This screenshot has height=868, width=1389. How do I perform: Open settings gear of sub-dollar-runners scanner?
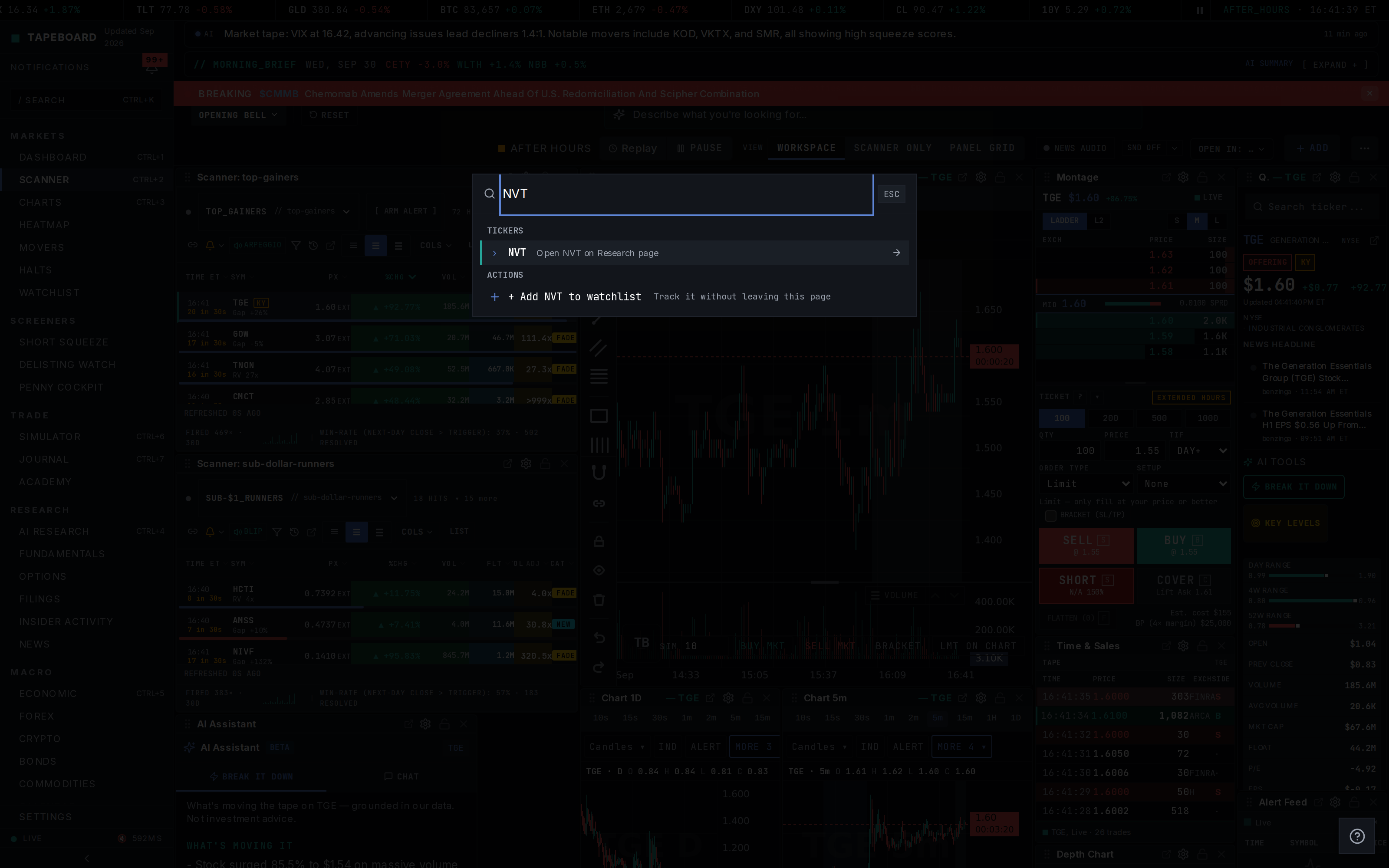[526, 464]
